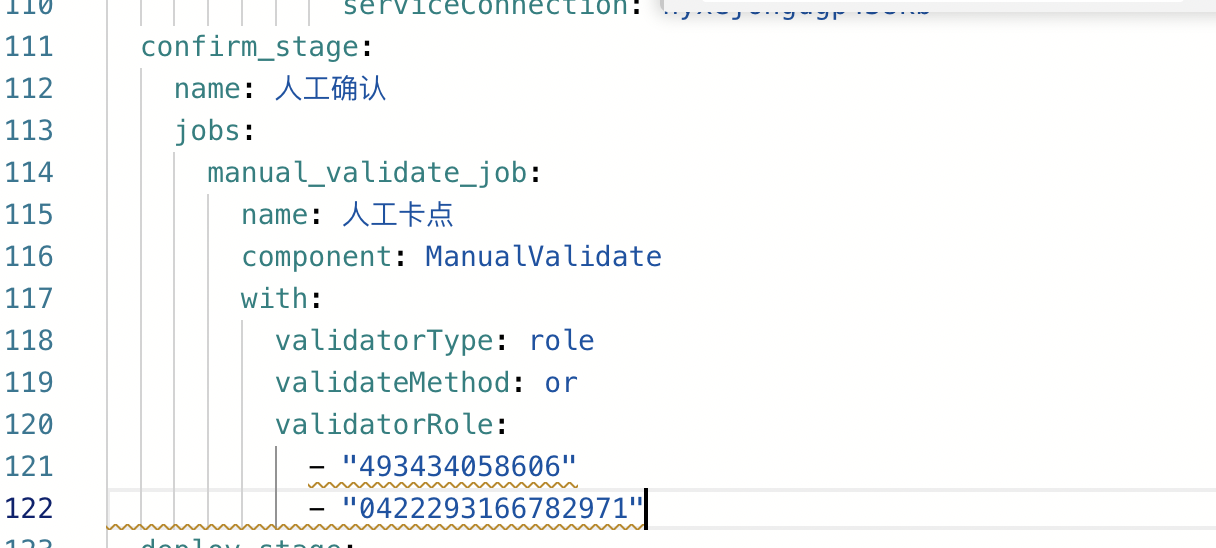The width and height of the screenshot is (1216, 548).
Task: Click the or value on line 119
Action: [561, 383]
